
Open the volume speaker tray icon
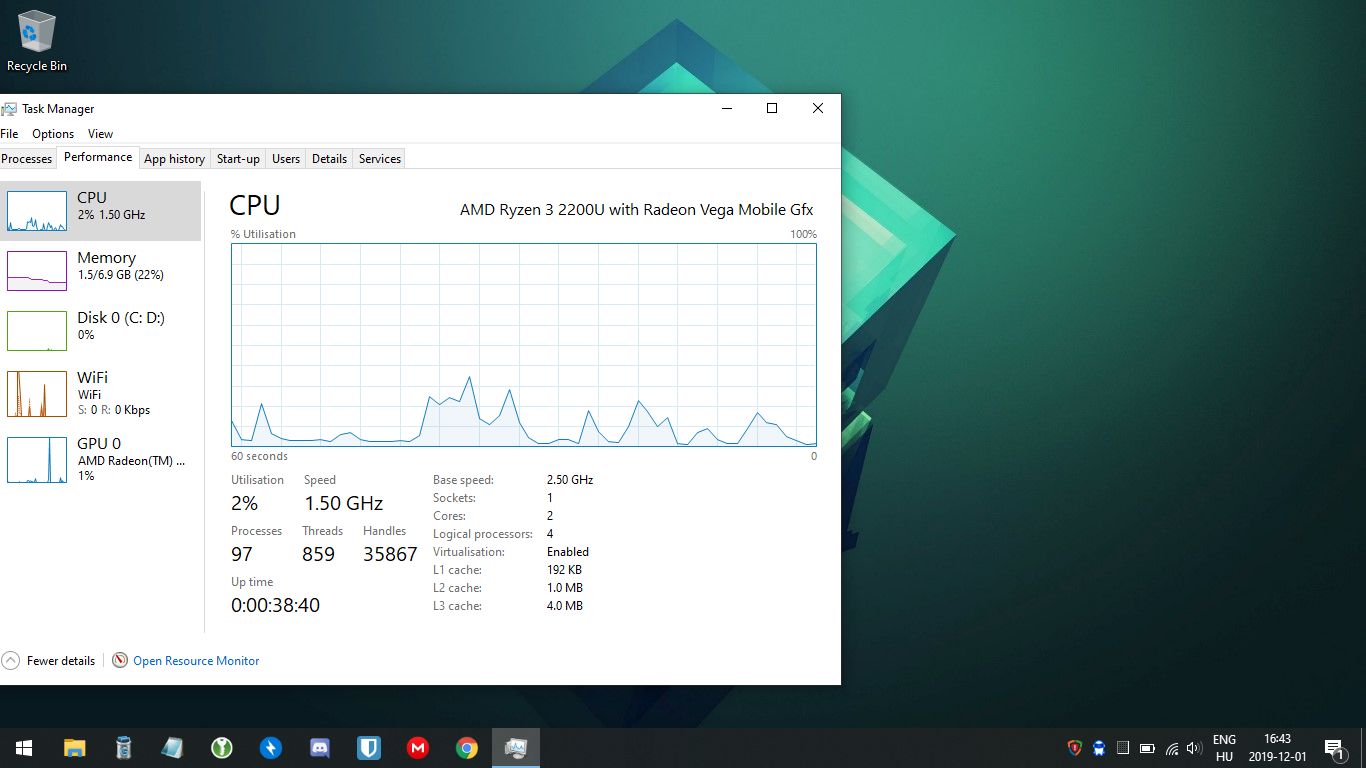click(x=1193, y=748)
